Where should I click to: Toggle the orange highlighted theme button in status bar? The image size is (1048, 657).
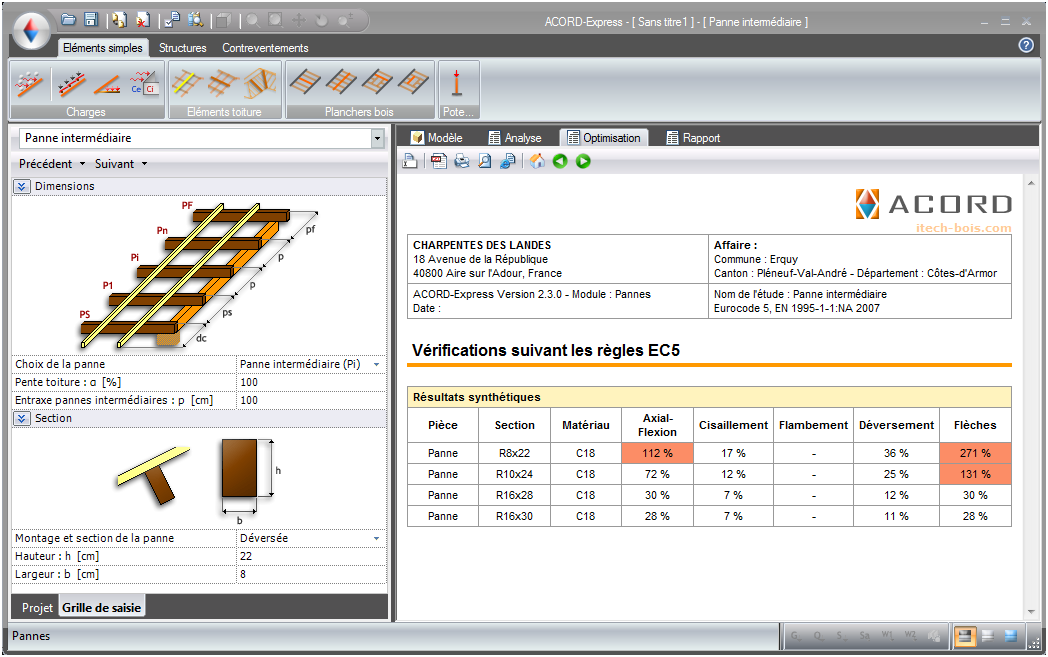965,635
